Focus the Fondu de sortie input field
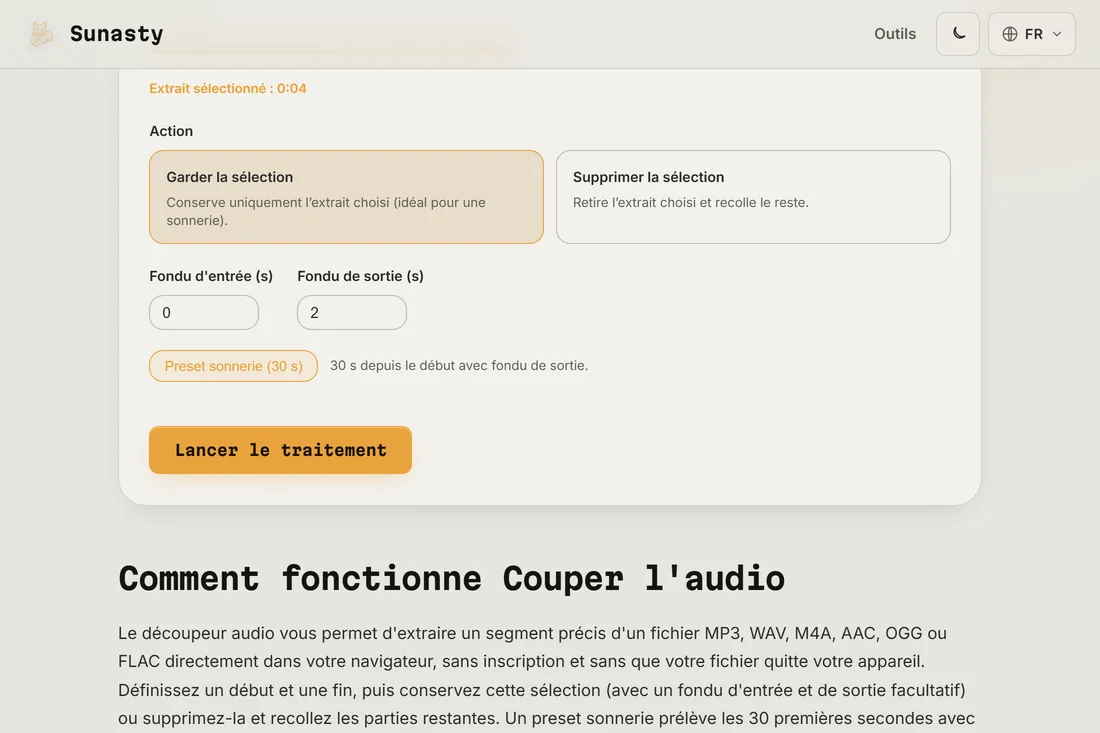1100x733 pixels. coord(351,312)
